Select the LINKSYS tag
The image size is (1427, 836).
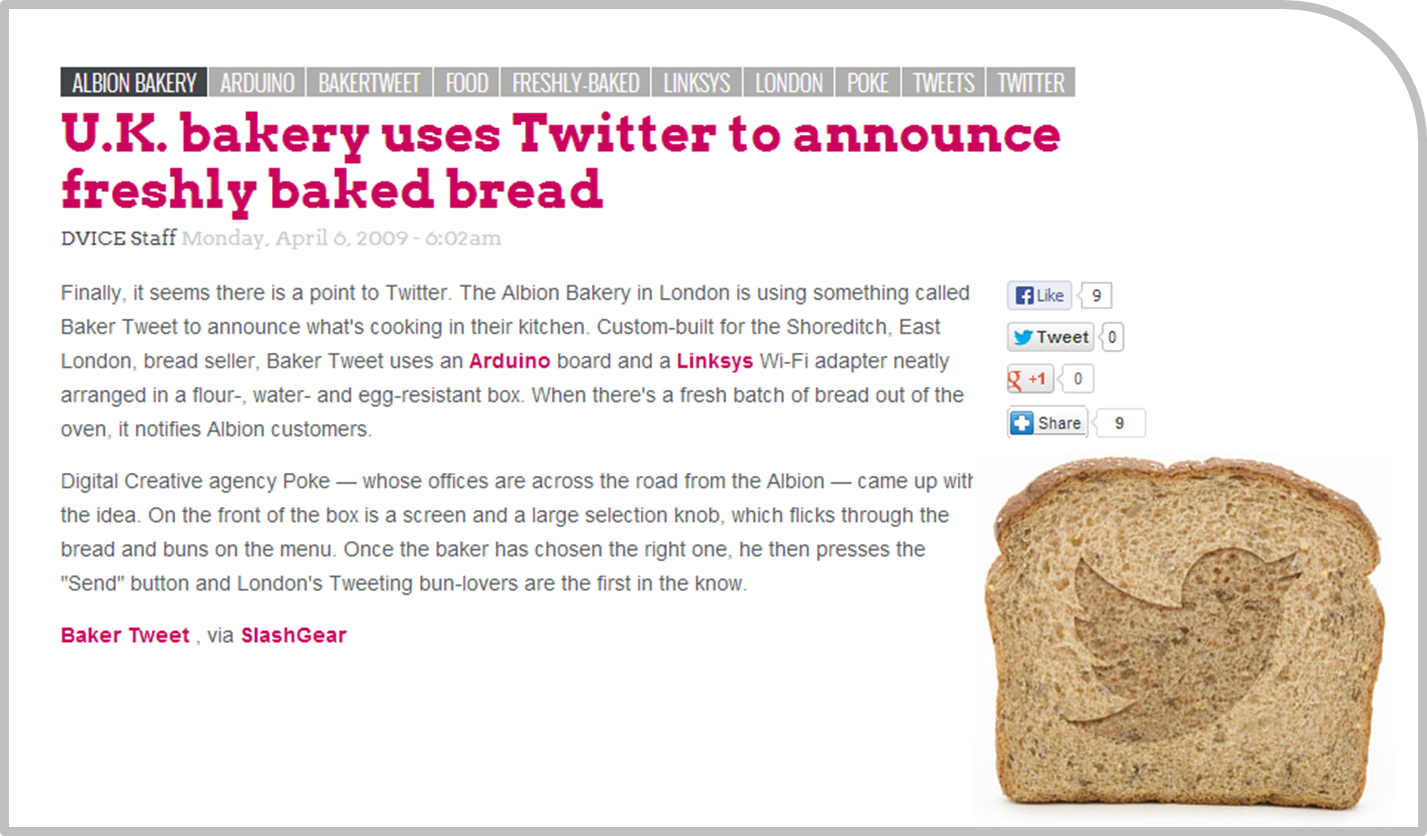(697, 82)
